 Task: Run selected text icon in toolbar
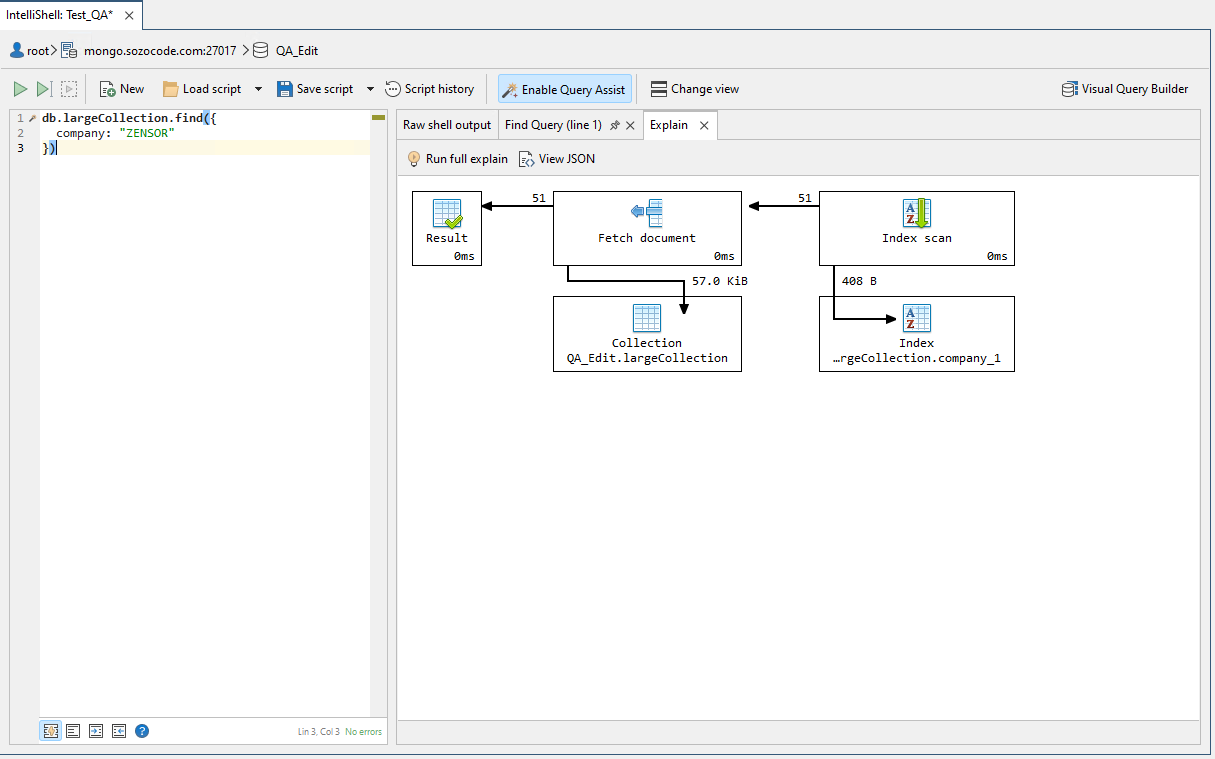tap(69, 89)
